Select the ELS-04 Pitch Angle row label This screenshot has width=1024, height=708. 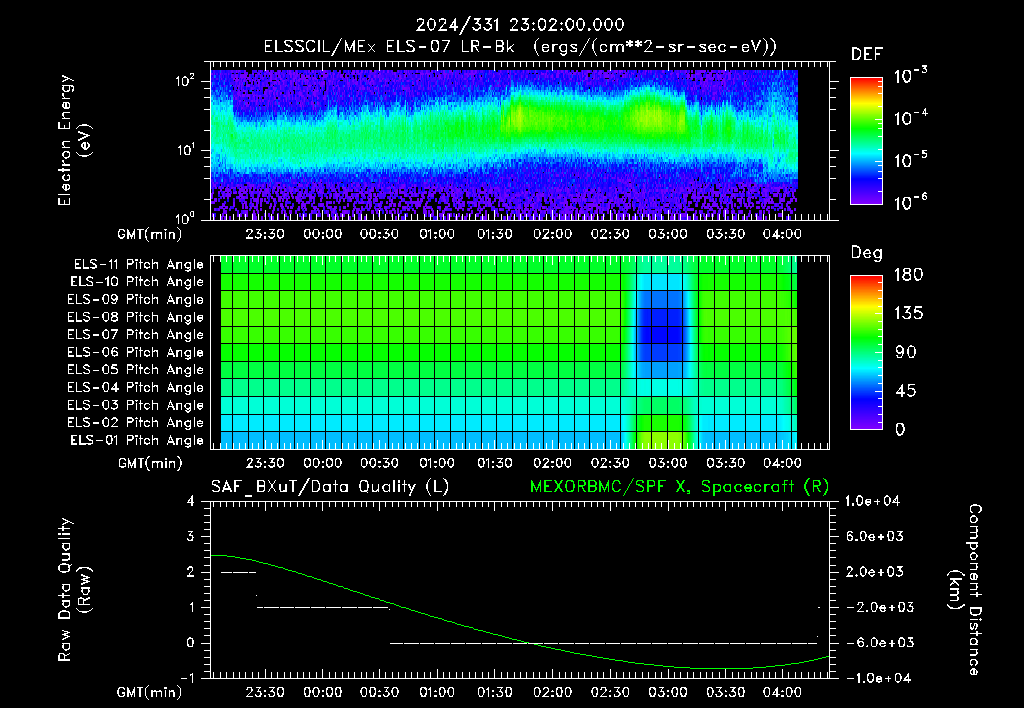136,387
